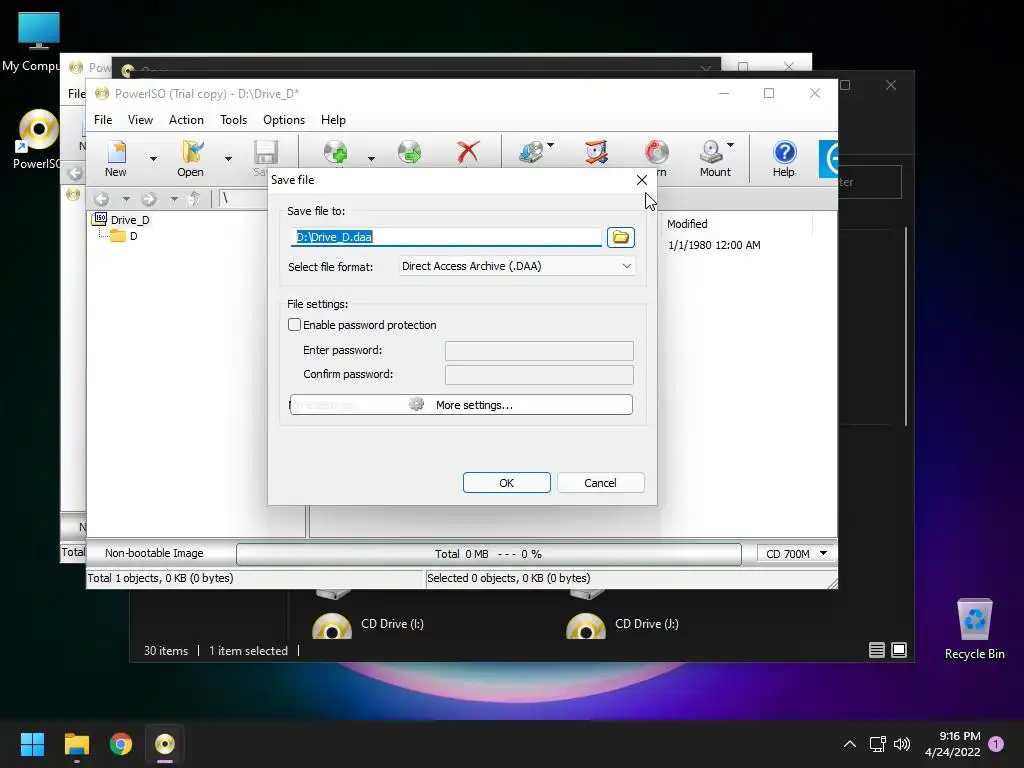Click the Compress toolbar icon
The width and height of the screenshot is (1024, 768).
pyautogui.click(x=596, y=152)
